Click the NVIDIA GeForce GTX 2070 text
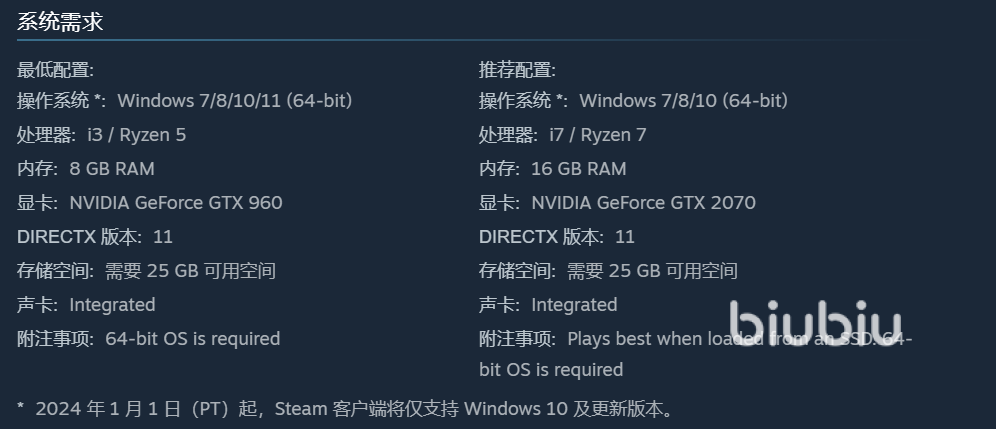Viewport: 996px width, 429px height. tap(643, 203)
